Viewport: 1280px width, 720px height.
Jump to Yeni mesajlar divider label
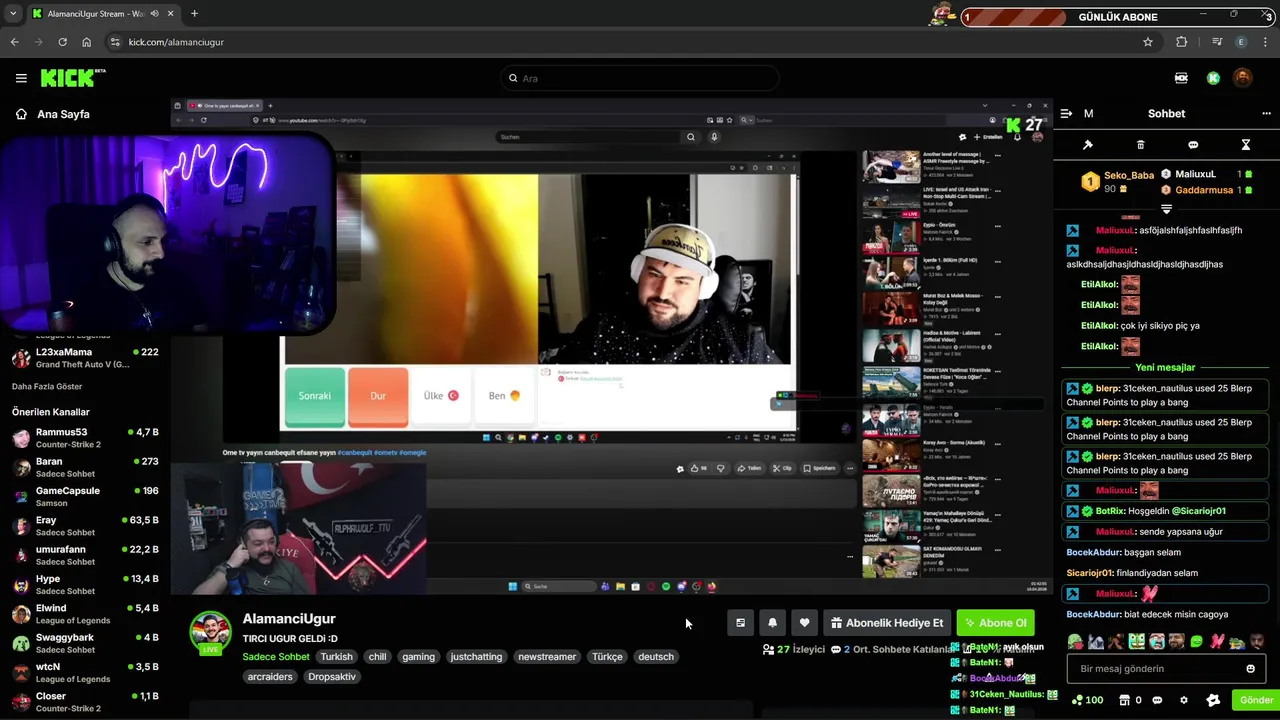1165,367
